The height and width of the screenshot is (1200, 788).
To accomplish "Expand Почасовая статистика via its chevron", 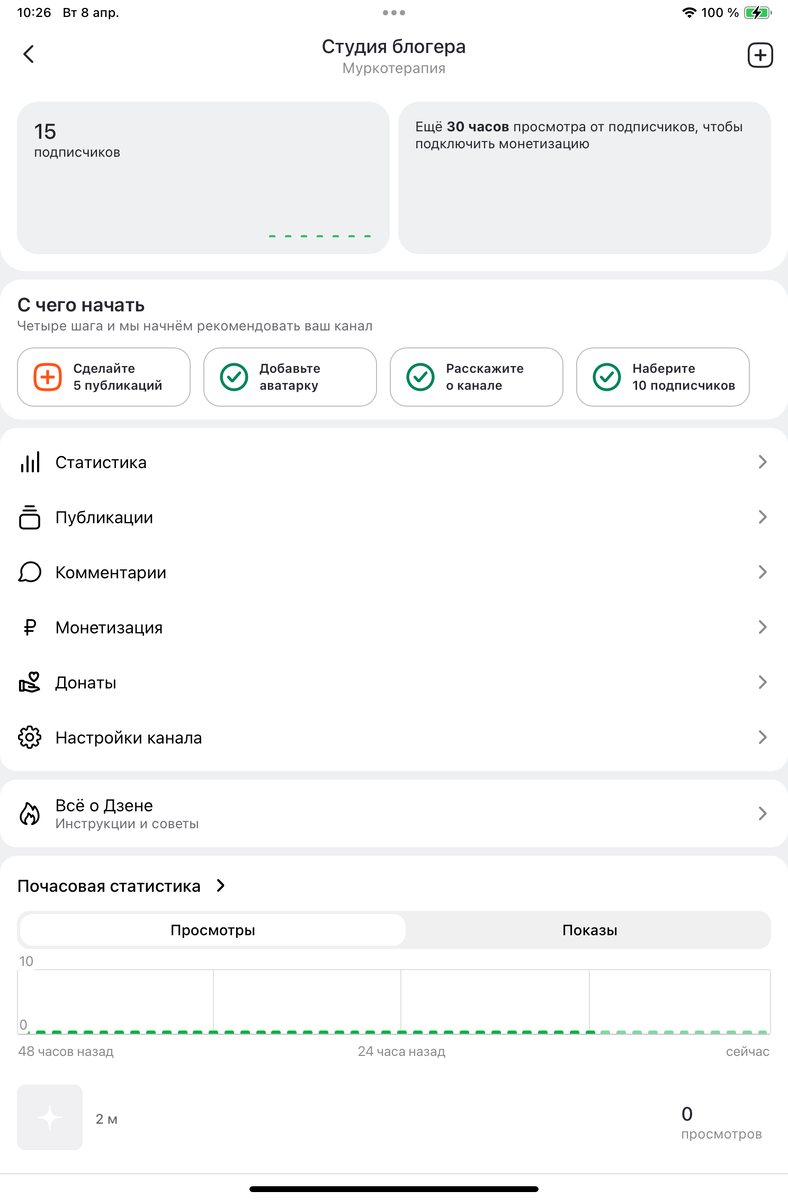I will point(221,886).
